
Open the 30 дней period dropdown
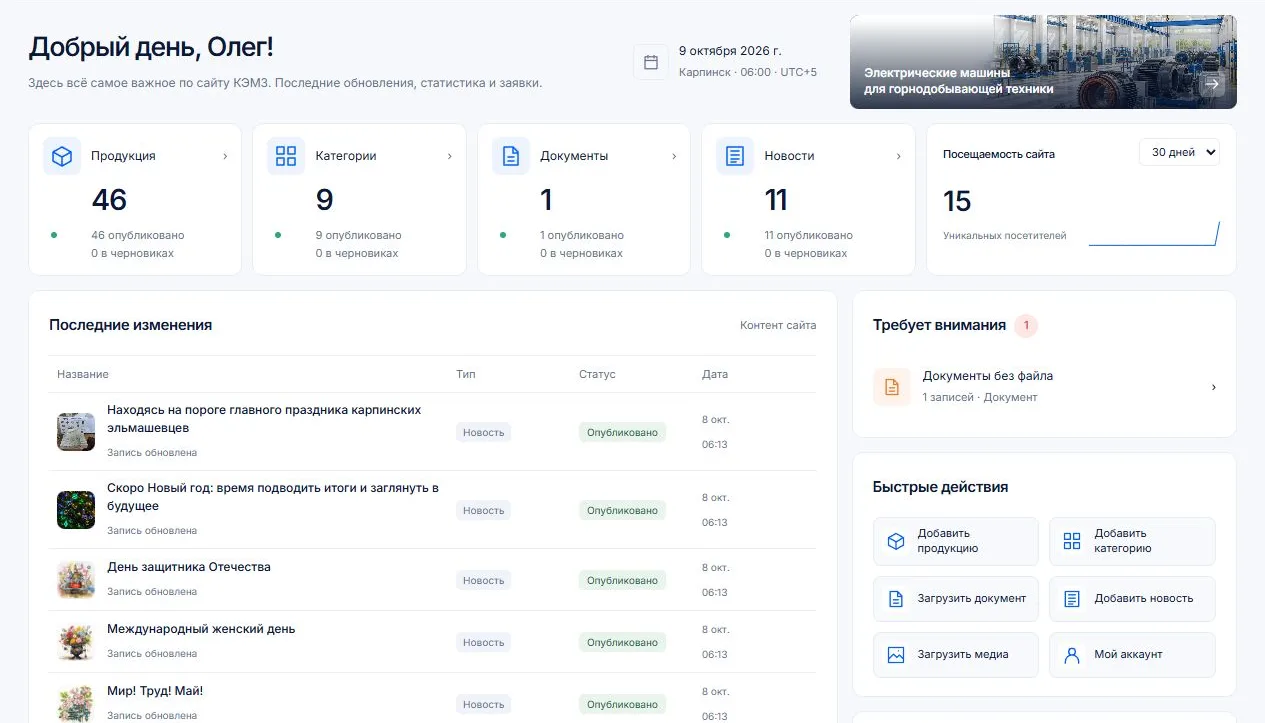(x=1179, y=153)
